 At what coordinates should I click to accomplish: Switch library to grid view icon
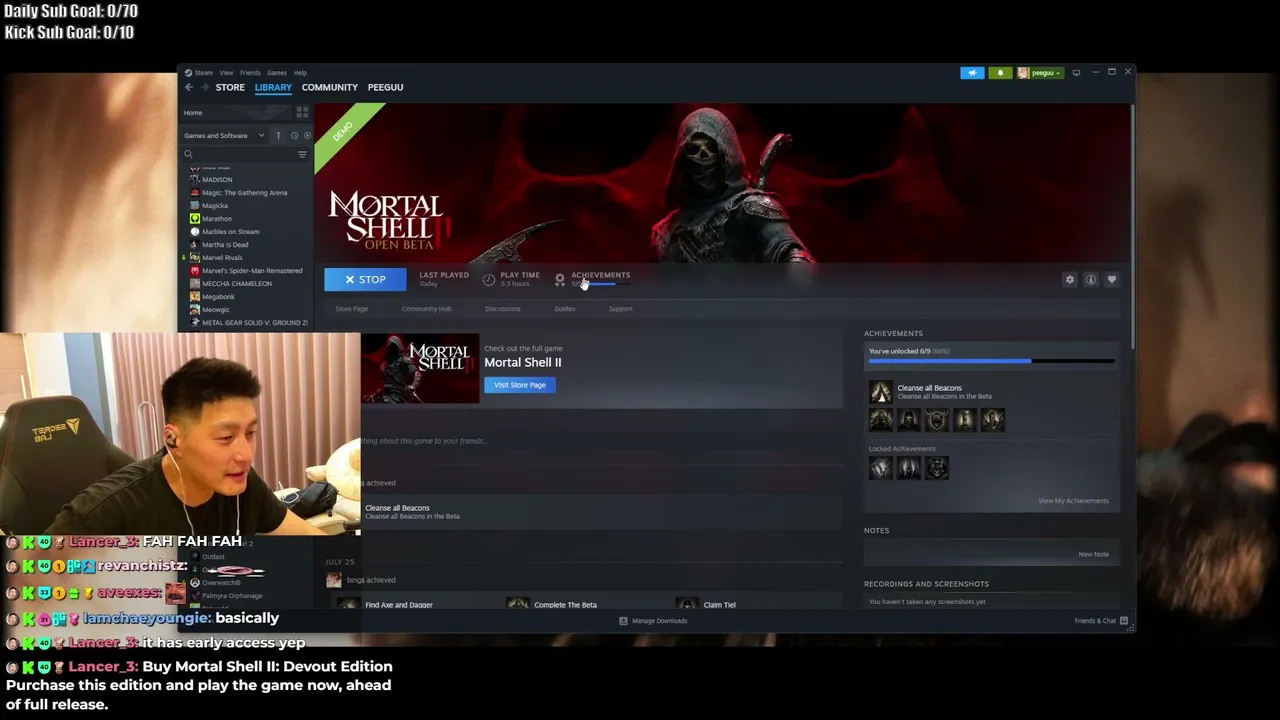(x=302, y=113)
